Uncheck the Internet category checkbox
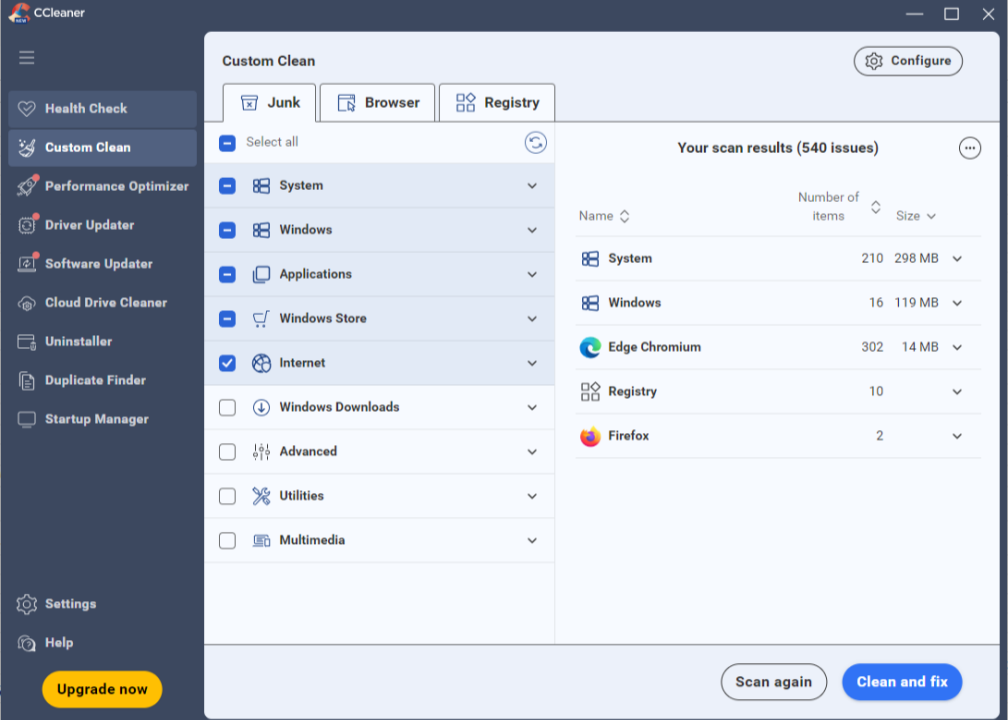The image size is (1008, 720). click(227, 363)
